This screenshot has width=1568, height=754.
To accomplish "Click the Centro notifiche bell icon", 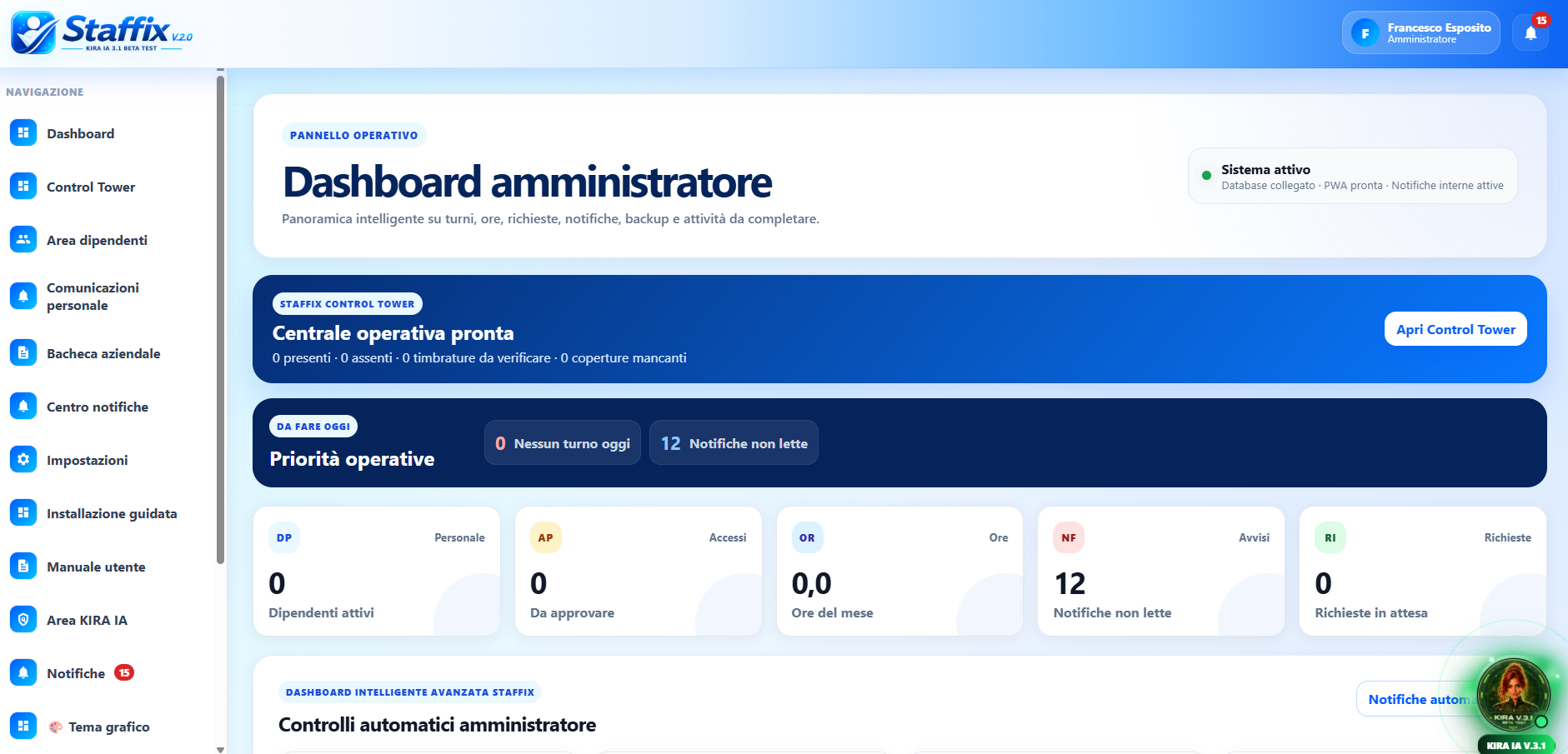I will point(23,406).
